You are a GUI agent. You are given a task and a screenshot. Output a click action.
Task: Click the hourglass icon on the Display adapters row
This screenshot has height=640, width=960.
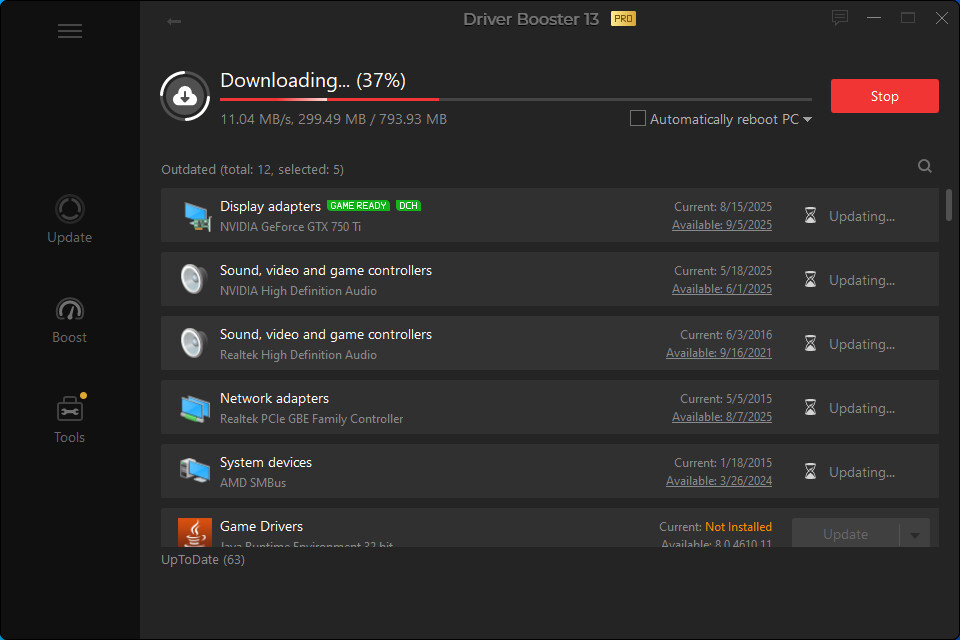[x=810, y=215]
